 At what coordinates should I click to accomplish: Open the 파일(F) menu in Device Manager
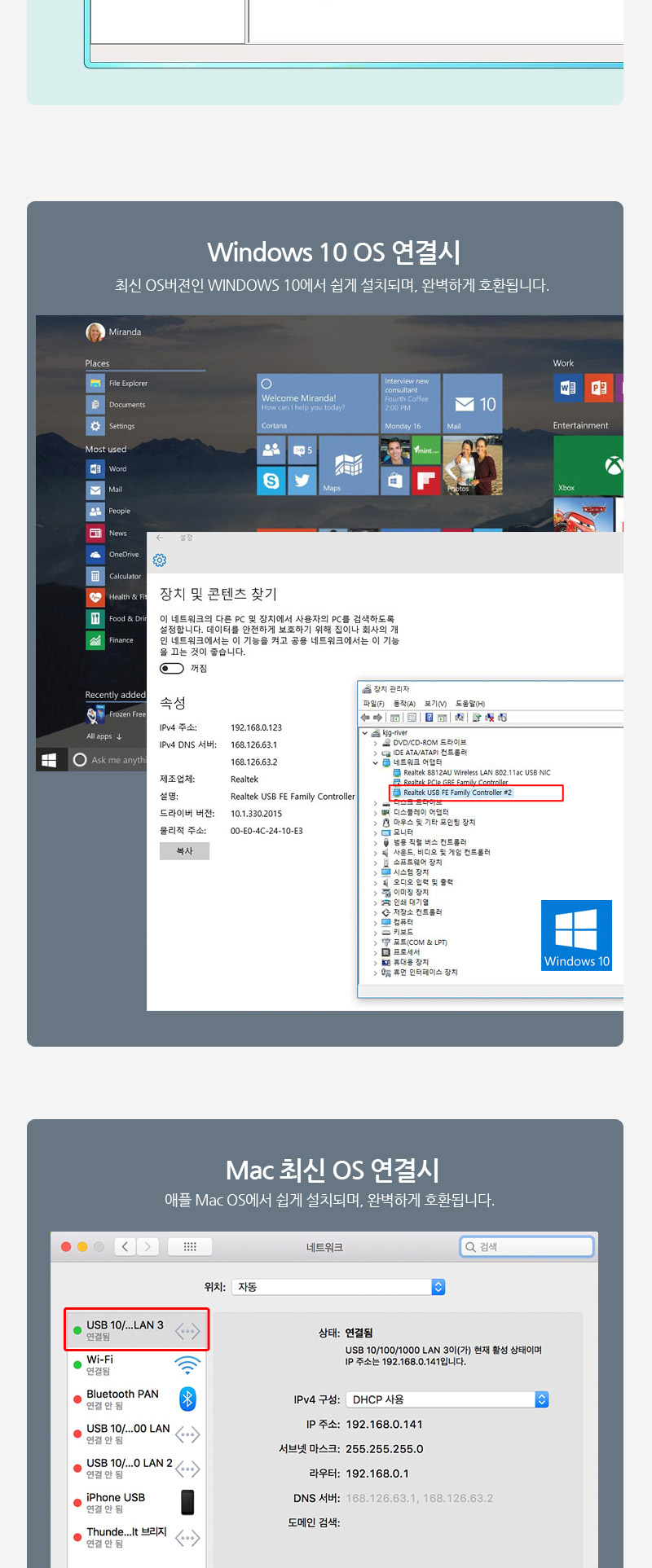[373, 704]
